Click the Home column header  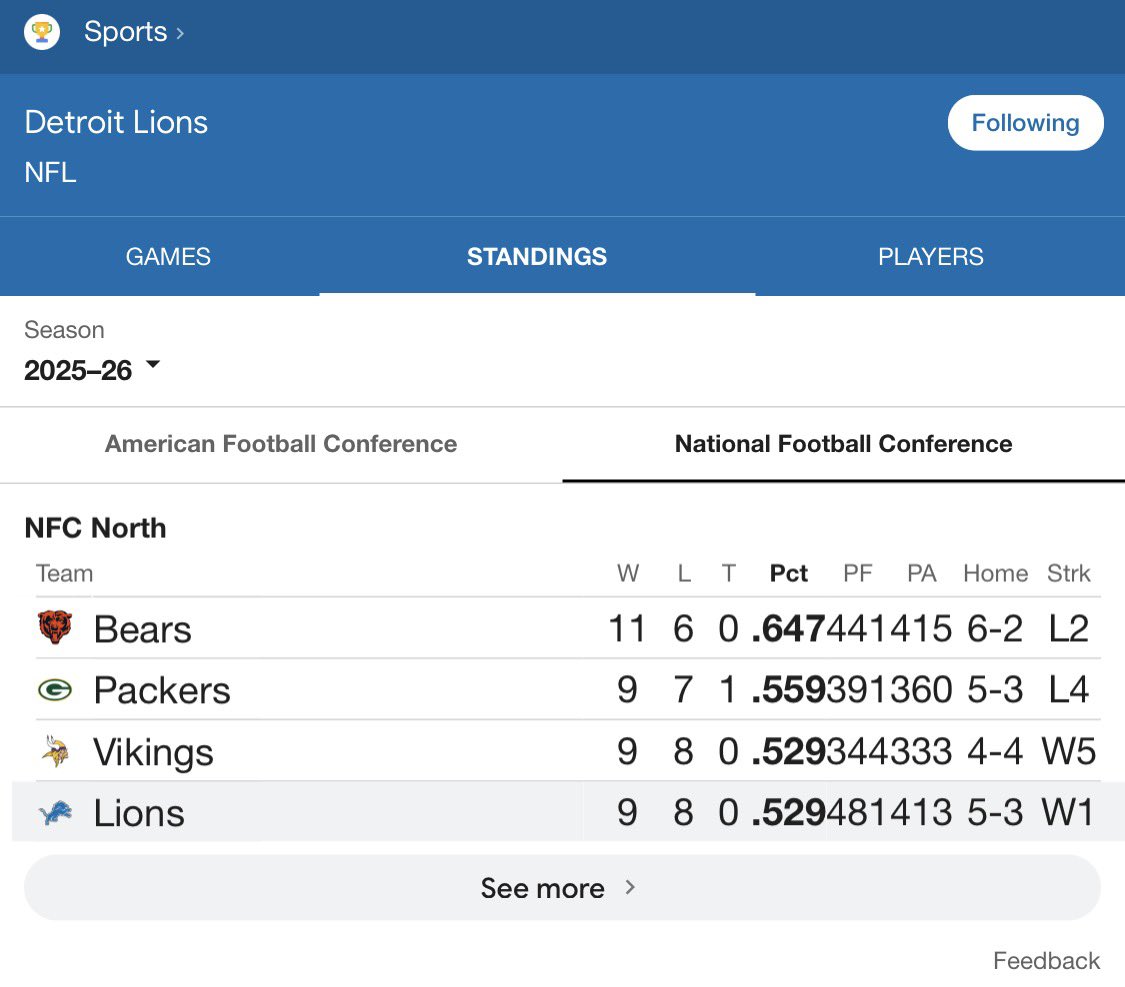pos(995,573)
